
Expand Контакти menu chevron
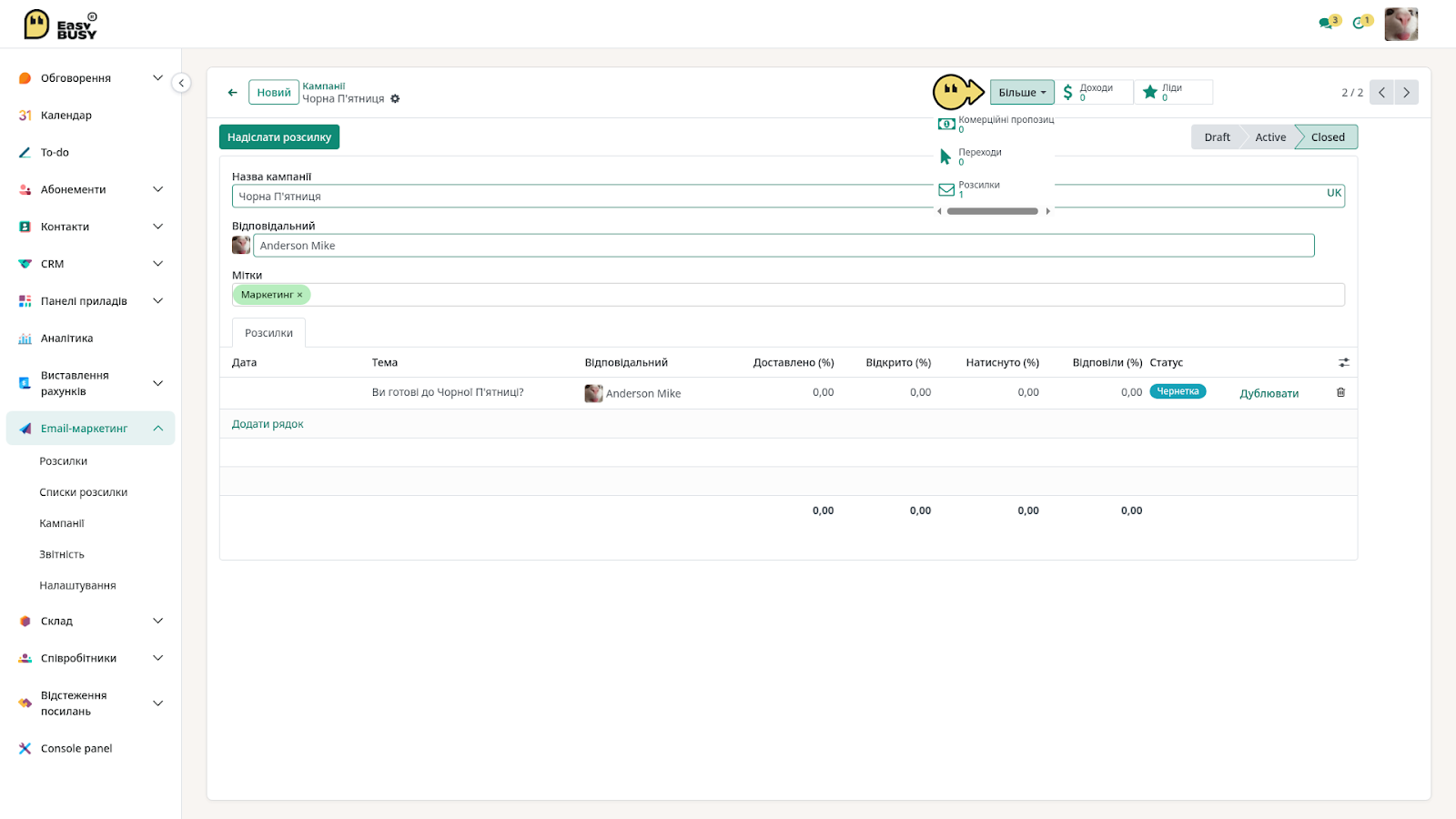[x=157, y=227]
